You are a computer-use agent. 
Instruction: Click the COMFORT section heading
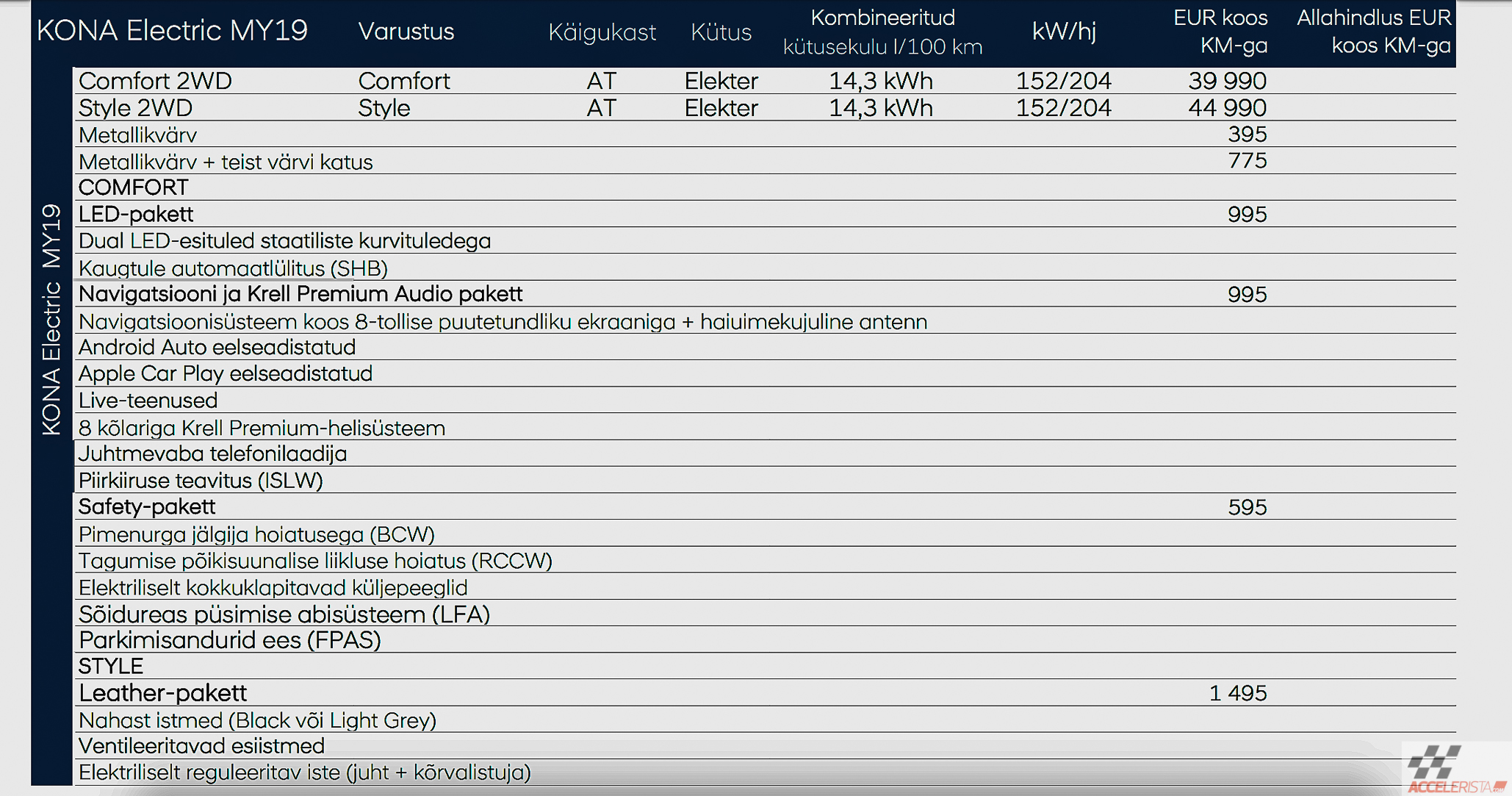(133, 187)
